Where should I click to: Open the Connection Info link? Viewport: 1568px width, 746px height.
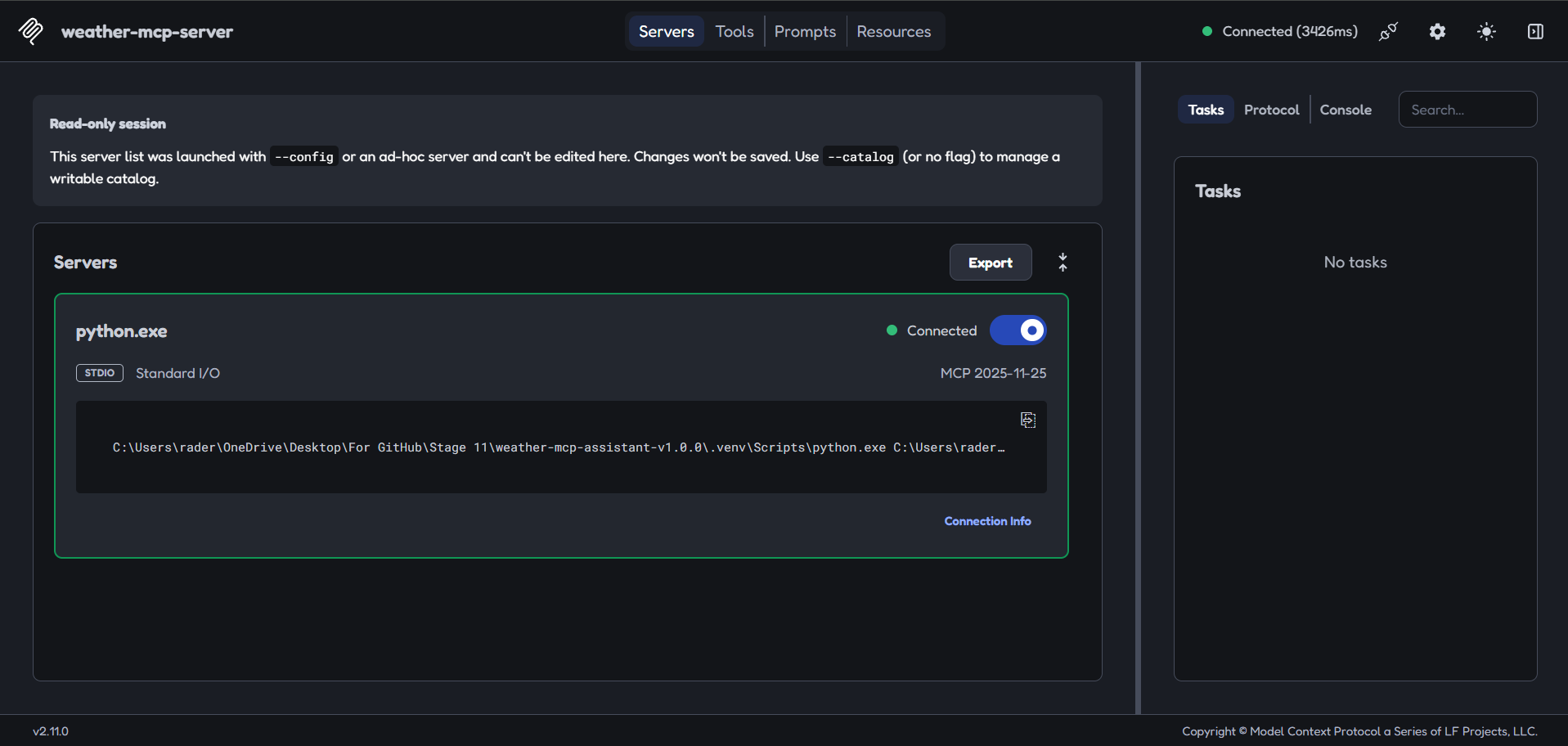coord(987,521)
